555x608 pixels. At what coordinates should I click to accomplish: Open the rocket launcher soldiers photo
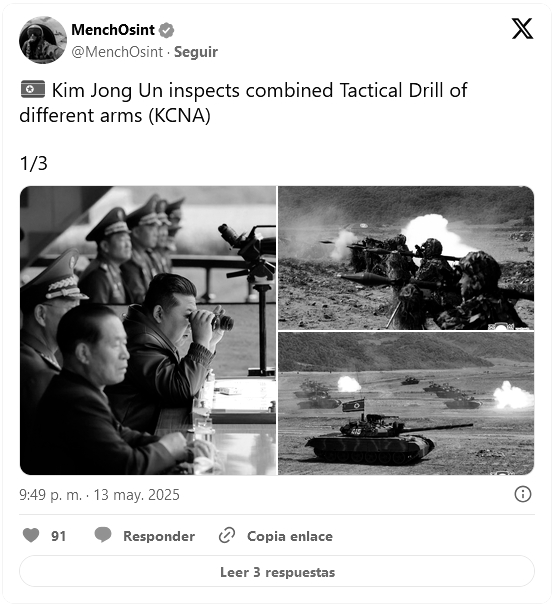pos(406,258)
